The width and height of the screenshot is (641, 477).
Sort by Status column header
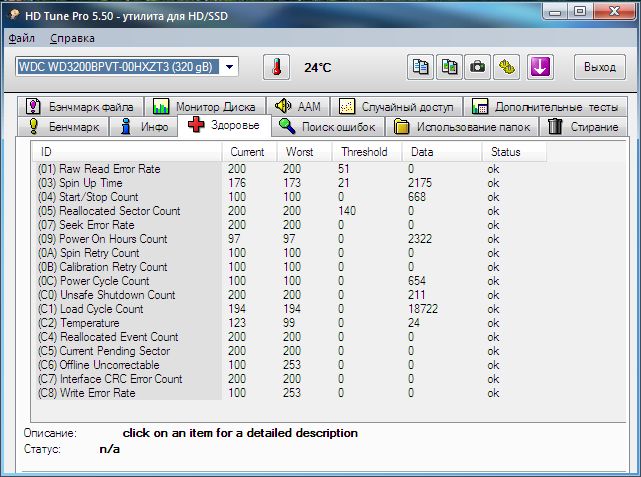tap(514, 152)
